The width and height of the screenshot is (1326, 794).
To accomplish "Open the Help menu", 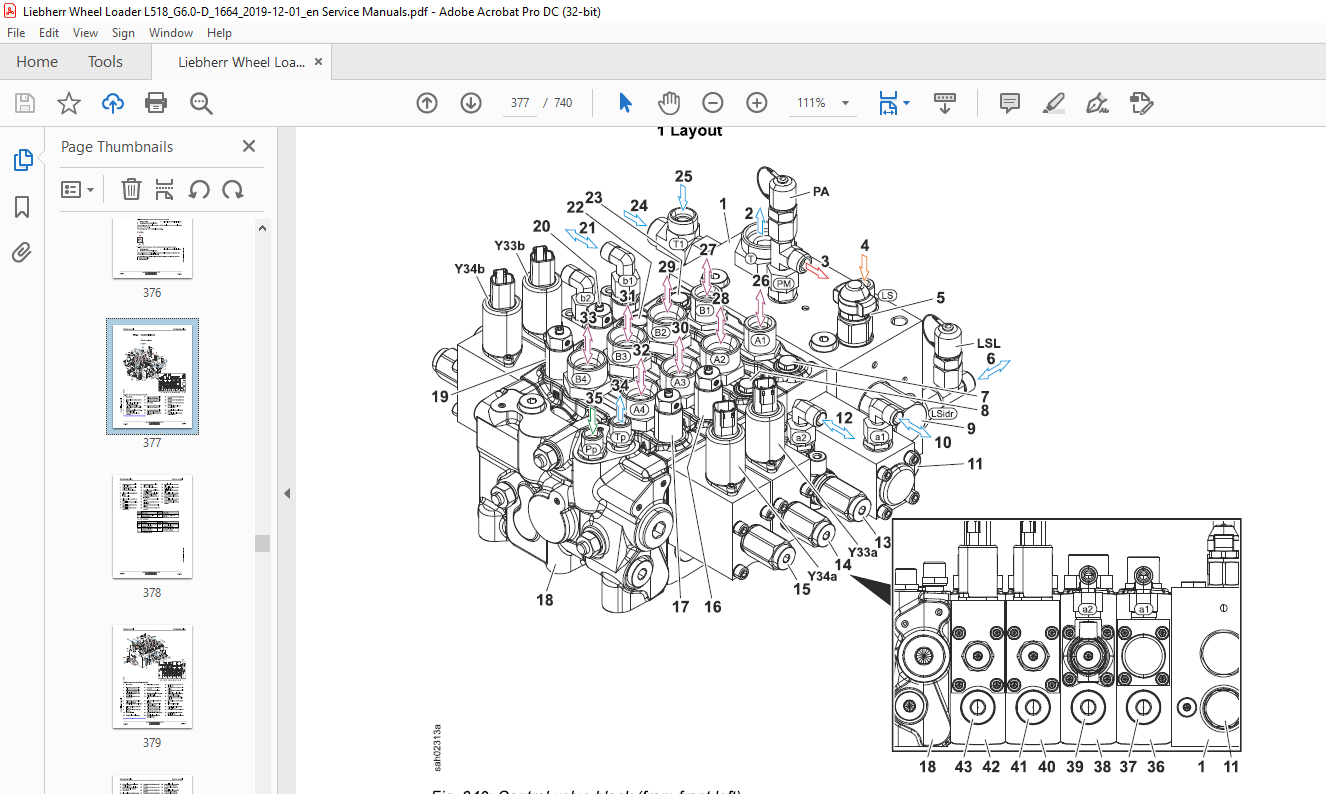I will (219, 33).
